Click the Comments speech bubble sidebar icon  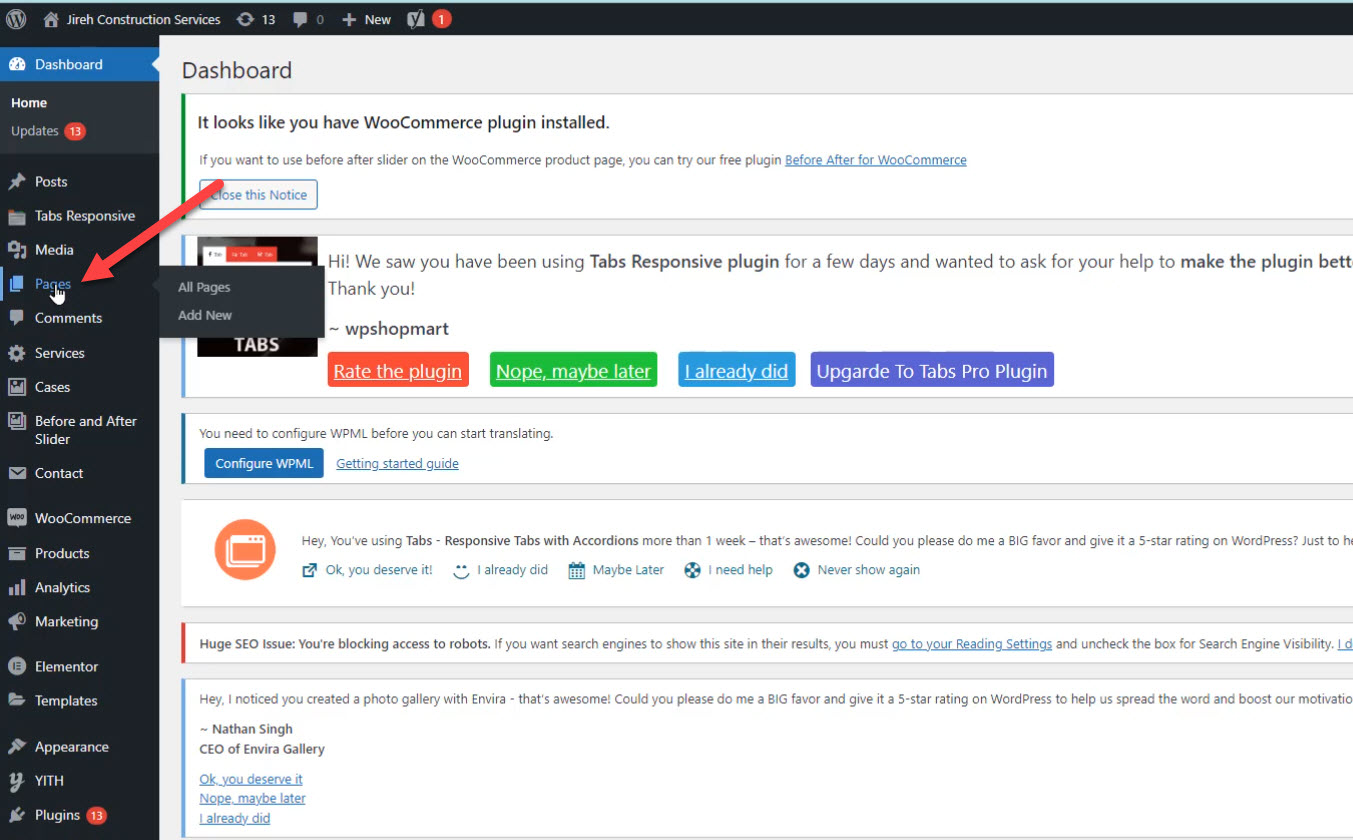point(17,318)
